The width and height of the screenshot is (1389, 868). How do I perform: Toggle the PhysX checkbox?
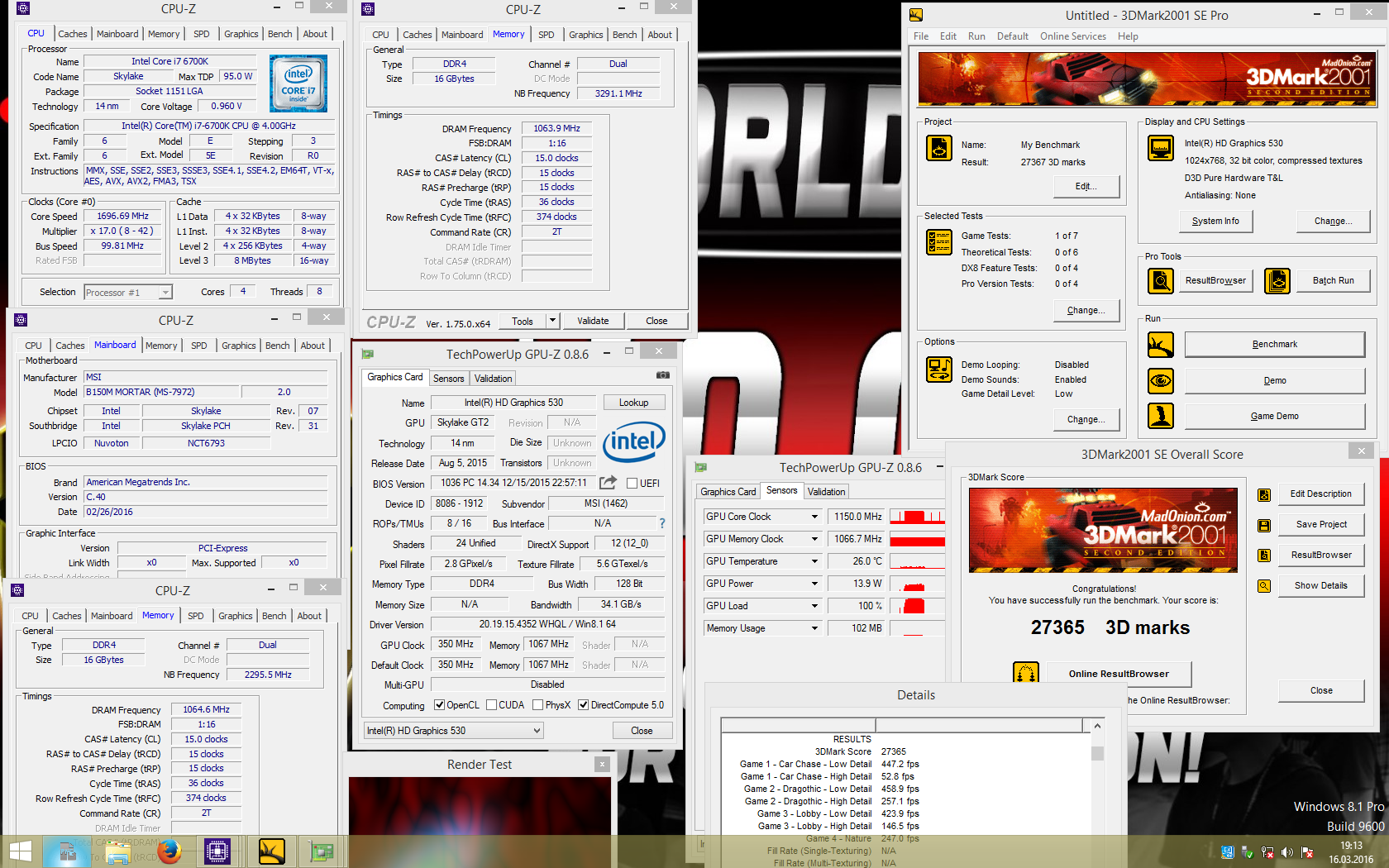point(538,705)
